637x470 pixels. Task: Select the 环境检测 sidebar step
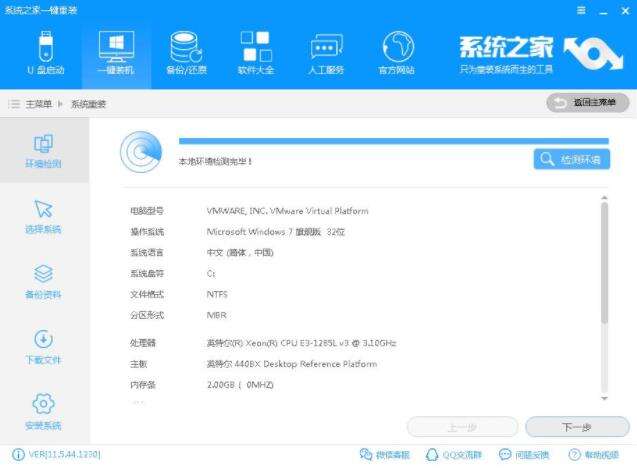(44, 150)
